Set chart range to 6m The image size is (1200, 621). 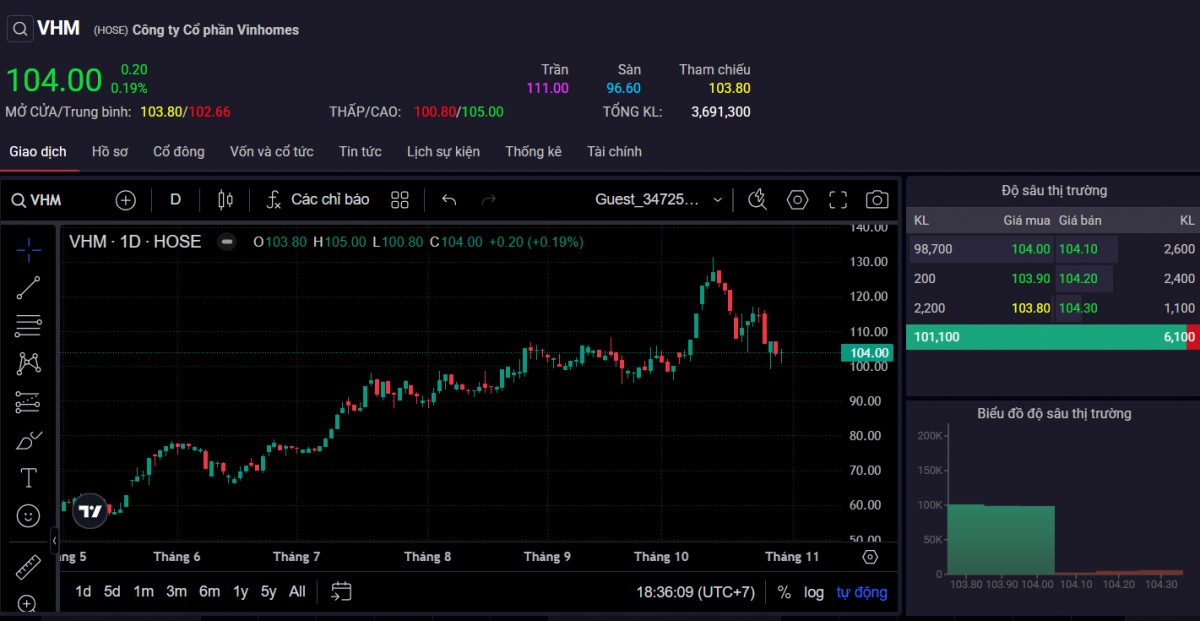pos(209,592)
